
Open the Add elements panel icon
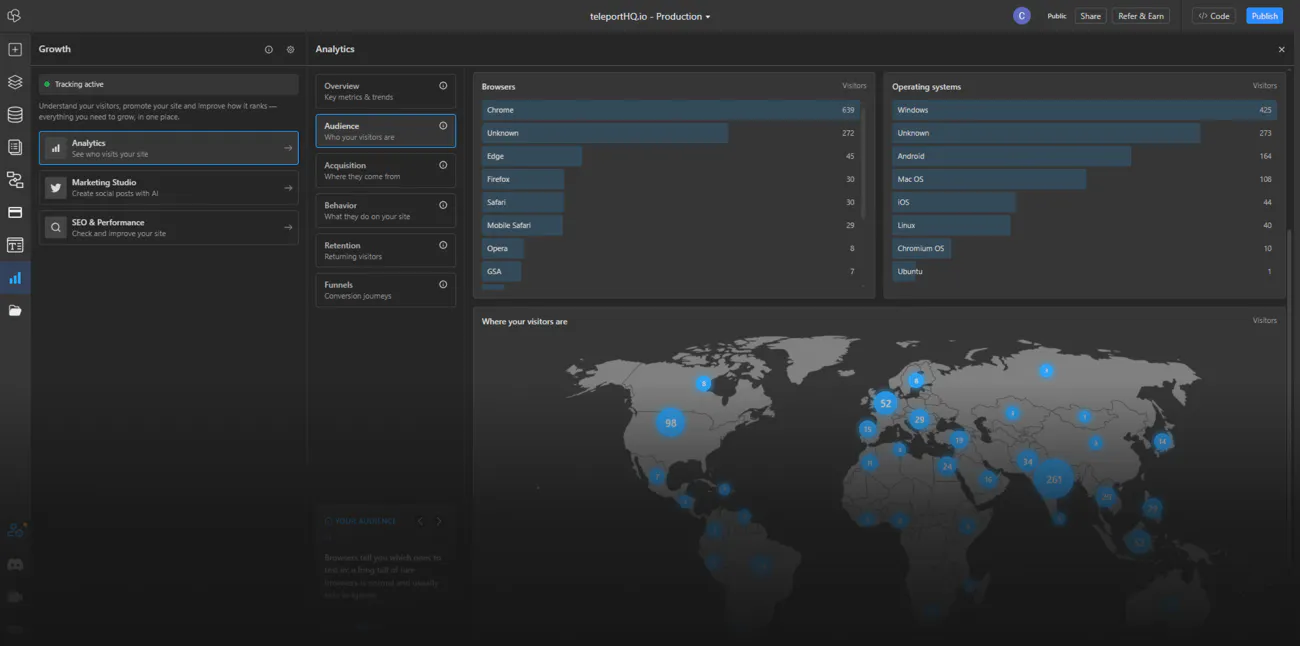[x=15, y=49]
